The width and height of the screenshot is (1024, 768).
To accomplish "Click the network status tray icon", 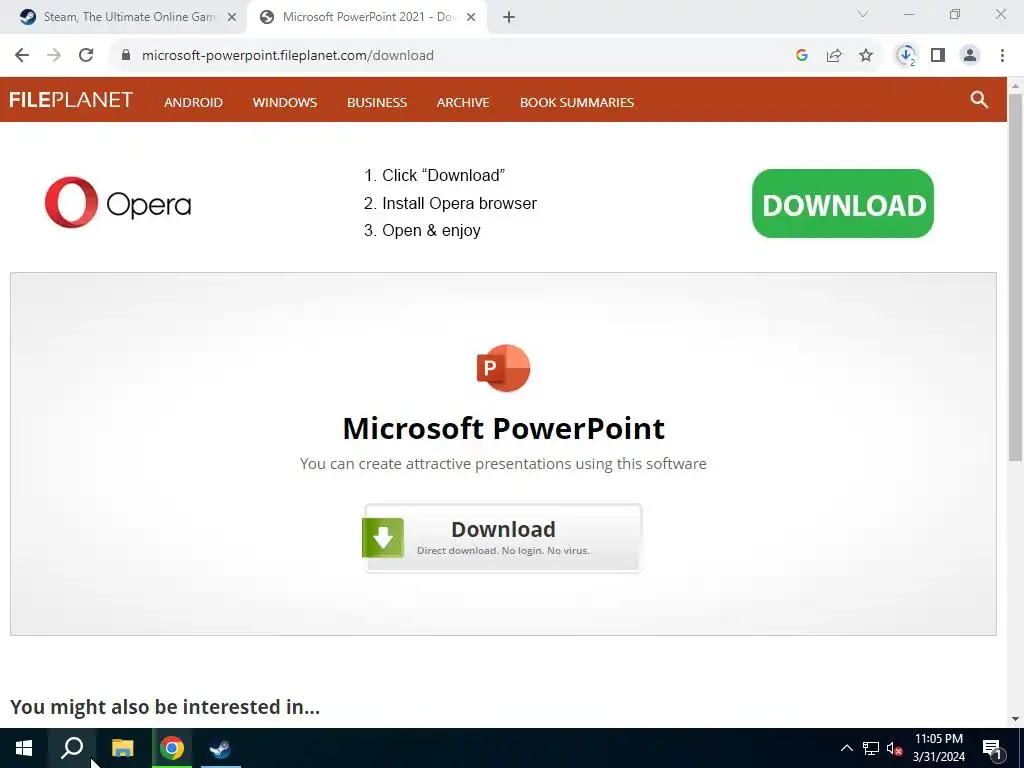I will 871,748.
